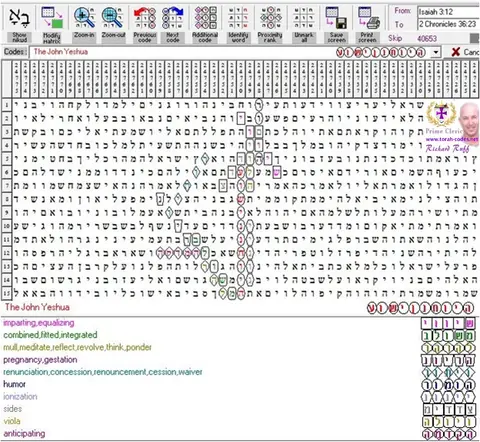This screenshot has height=442, width=480.
Task: Click the Zoom-out label button
Action: [113, 37]
